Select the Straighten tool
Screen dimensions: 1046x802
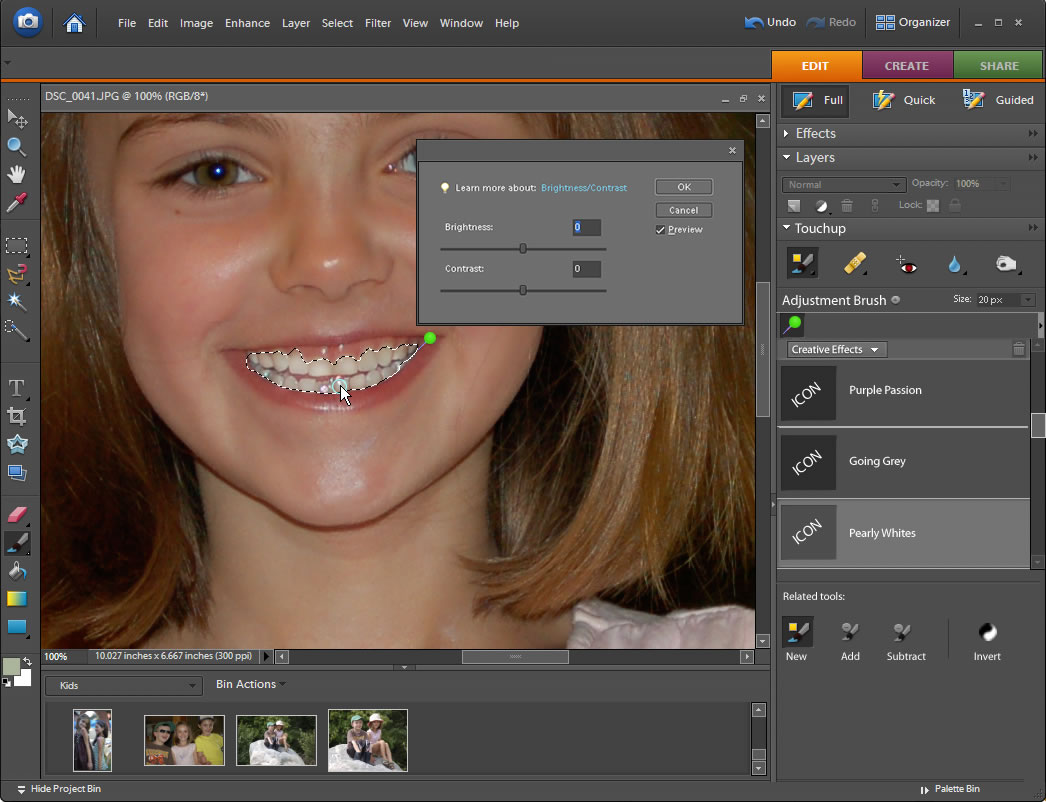coord(17,472)
